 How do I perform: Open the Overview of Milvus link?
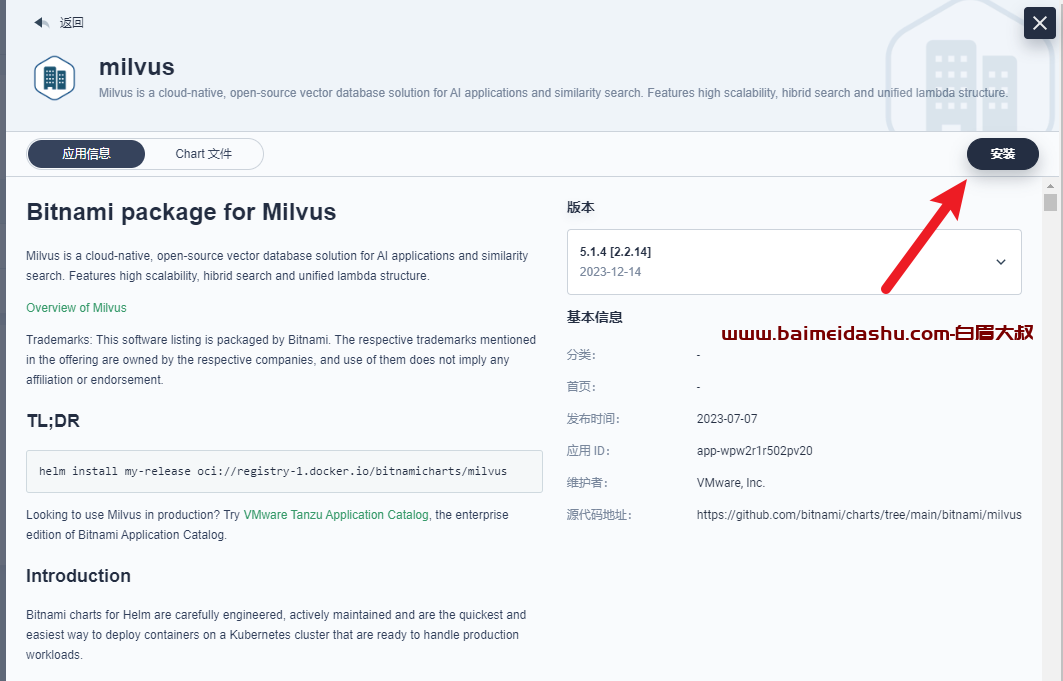(76, 308)
